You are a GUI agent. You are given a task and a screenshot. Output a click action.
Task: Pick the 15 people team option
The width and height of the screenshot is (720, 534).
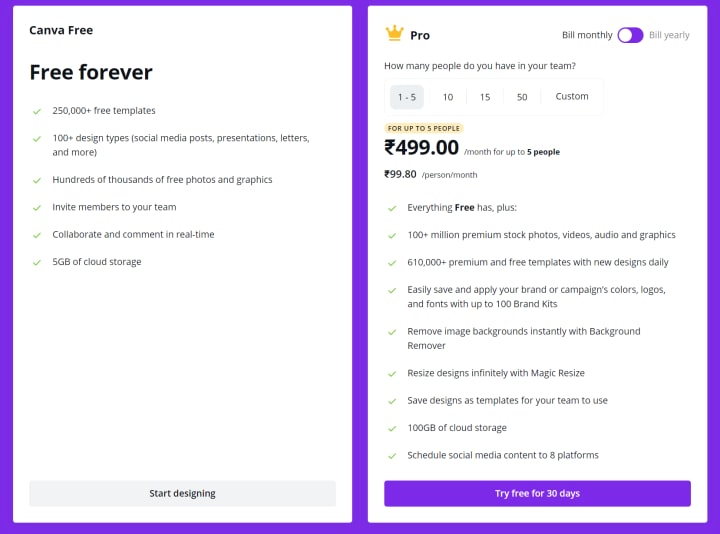485,97
